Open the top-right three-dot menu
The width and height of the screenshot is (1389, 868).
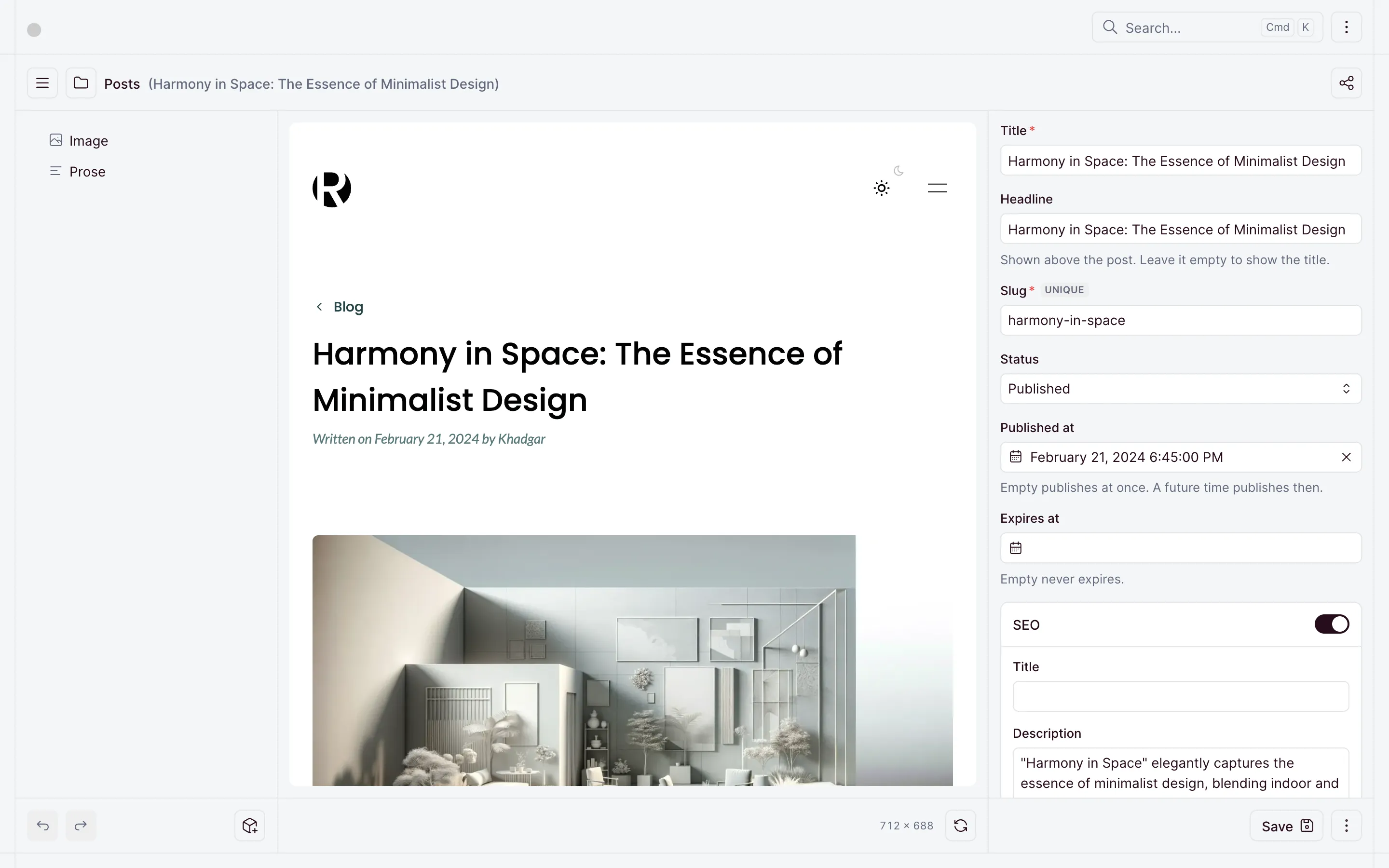click(1347, 27)
